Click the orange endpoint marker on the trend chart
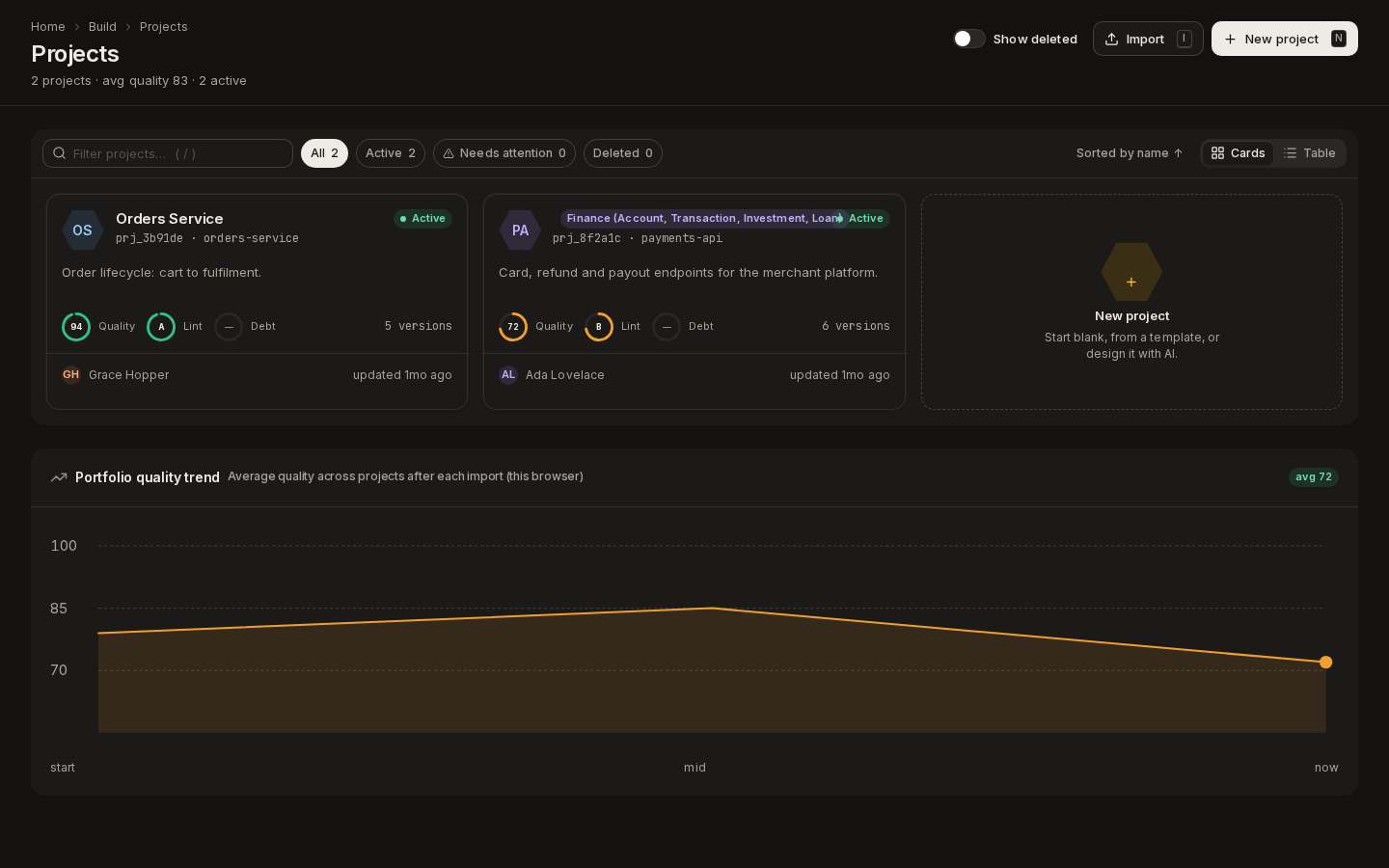The height and width of the screenshot is (868, 1389). (x=1325, y=663)
